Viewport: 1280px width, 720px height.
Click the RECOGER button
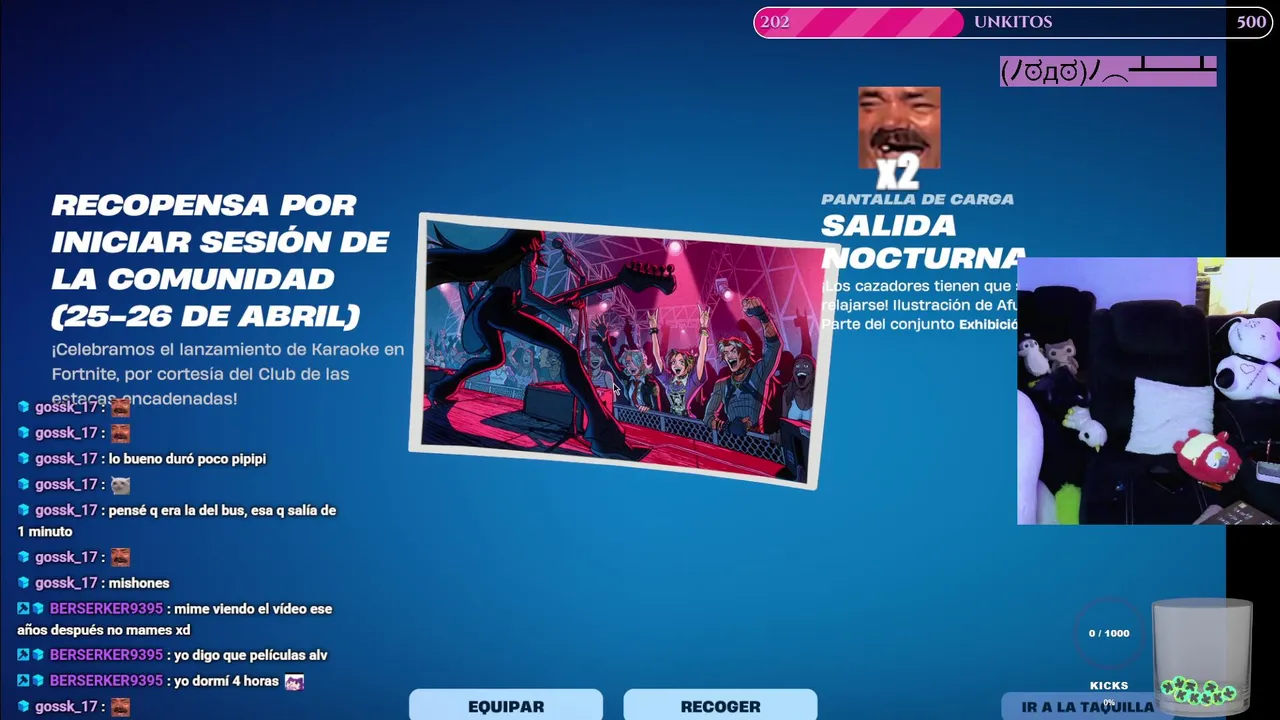pos(720,705)
